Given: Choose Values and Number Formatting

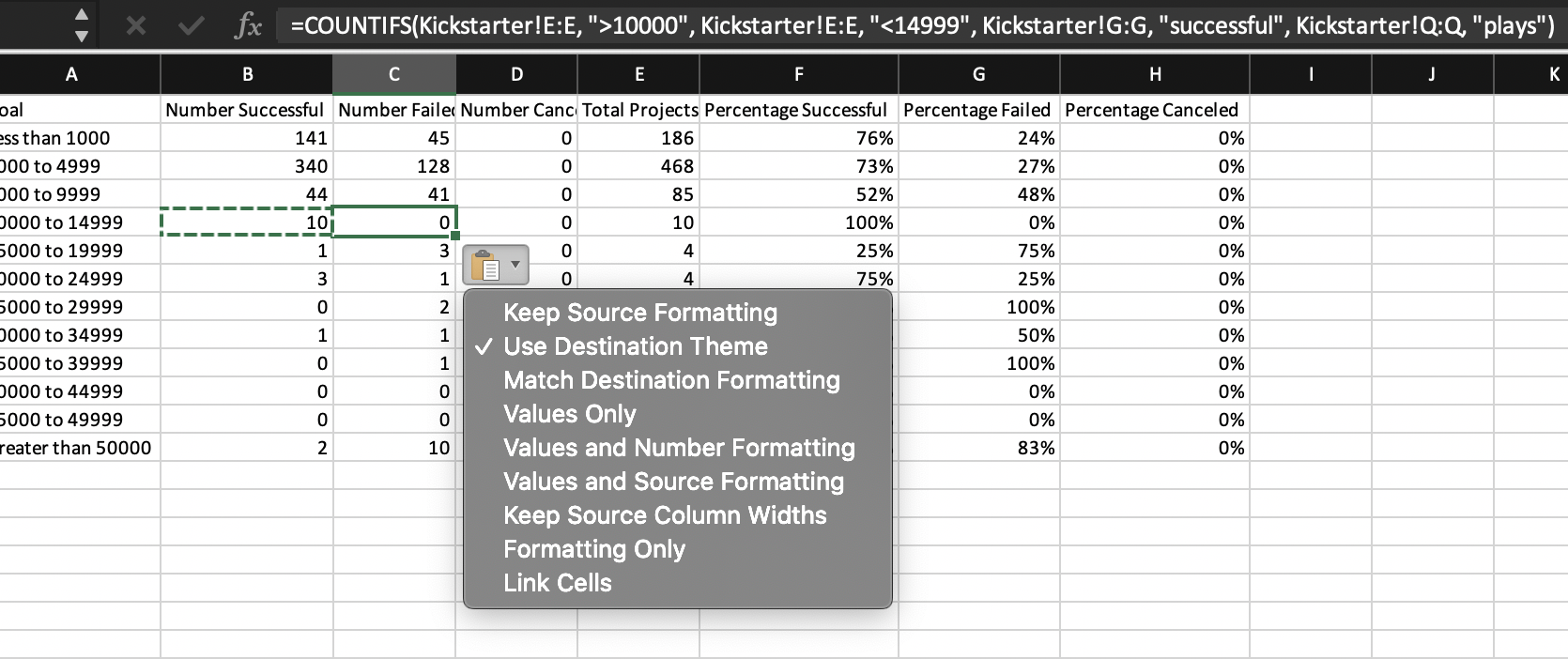Looking at the screenshot, I should coord(679,448).
